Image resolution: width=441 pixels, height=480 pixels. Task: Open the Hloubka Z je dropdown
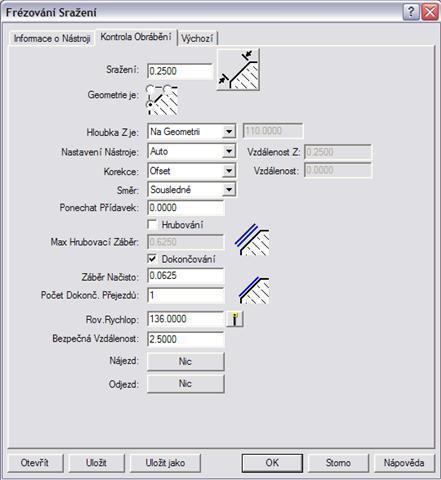point(229,132)
